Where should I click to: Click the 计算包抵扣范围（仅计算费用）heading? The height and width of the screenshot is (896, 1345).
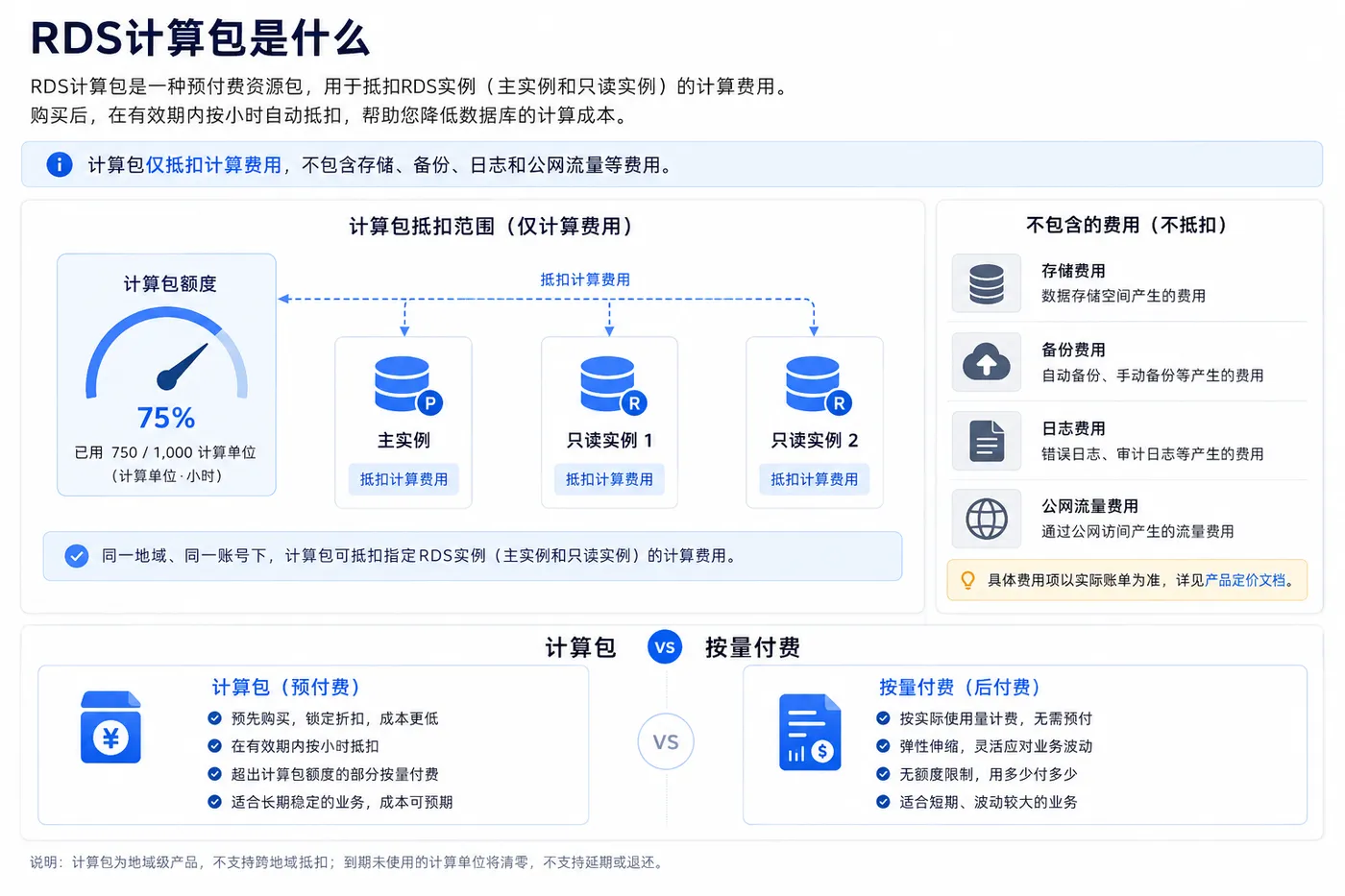491,227
